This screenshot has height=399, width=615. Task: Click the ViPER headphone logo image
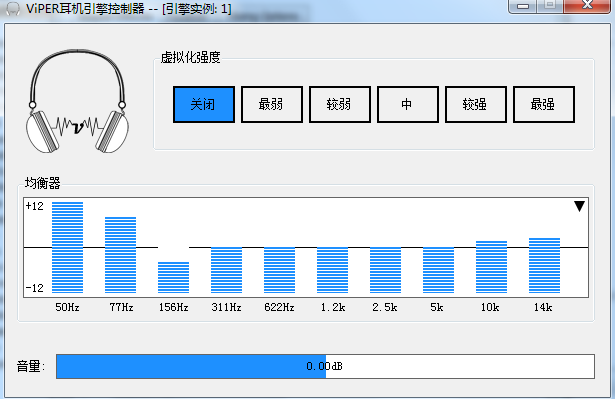(x=77, y=101)
